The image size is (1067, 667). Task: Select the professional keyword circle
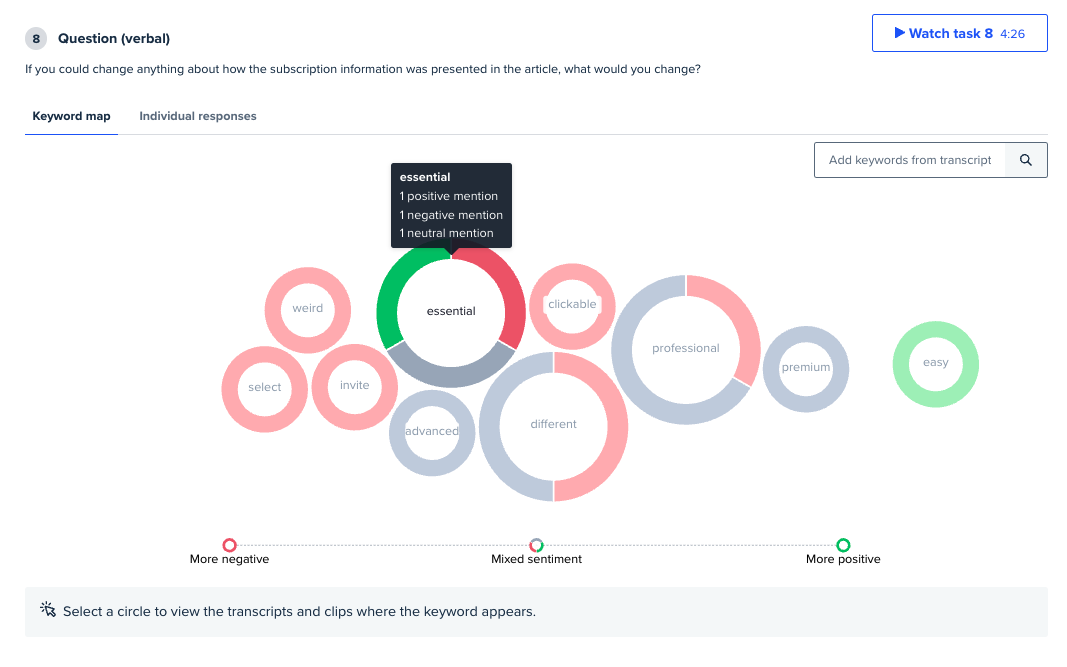point(686,350)
